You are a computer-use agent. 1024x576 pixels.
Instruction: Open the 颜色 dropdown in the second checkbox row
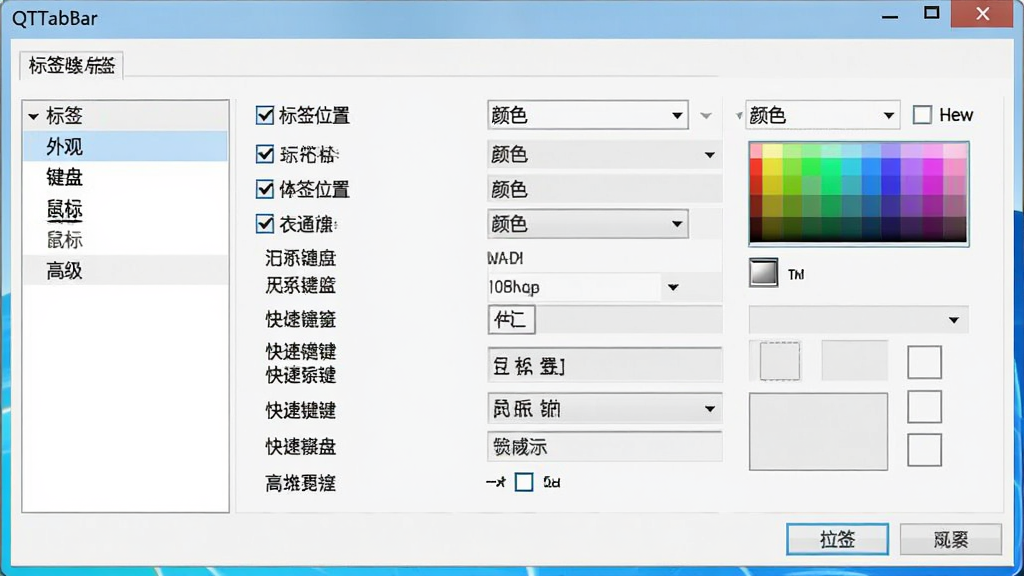click(x=605, y=155)
